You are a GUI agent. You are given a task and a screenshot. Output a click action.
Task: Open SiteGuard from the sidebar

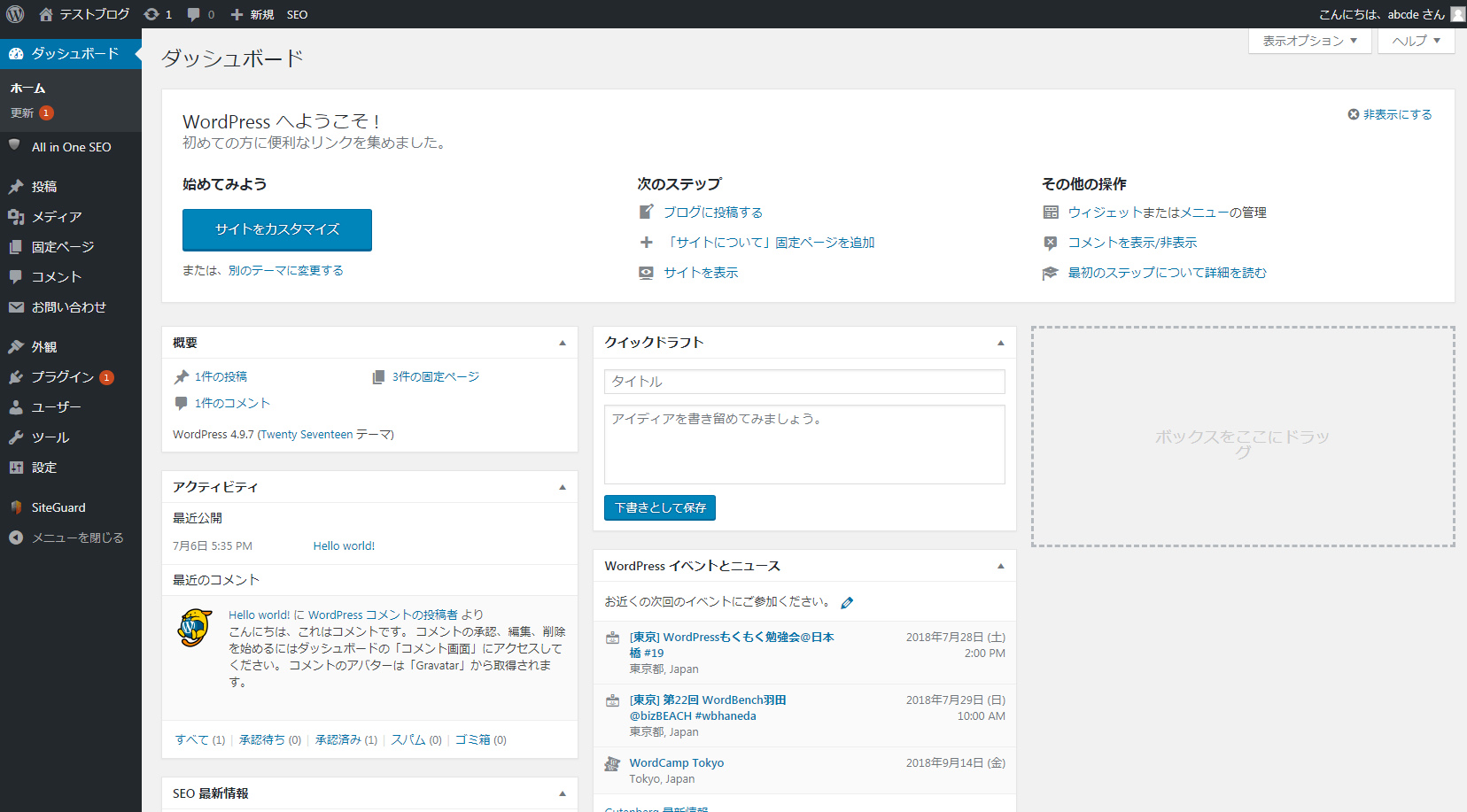point(58,507)
